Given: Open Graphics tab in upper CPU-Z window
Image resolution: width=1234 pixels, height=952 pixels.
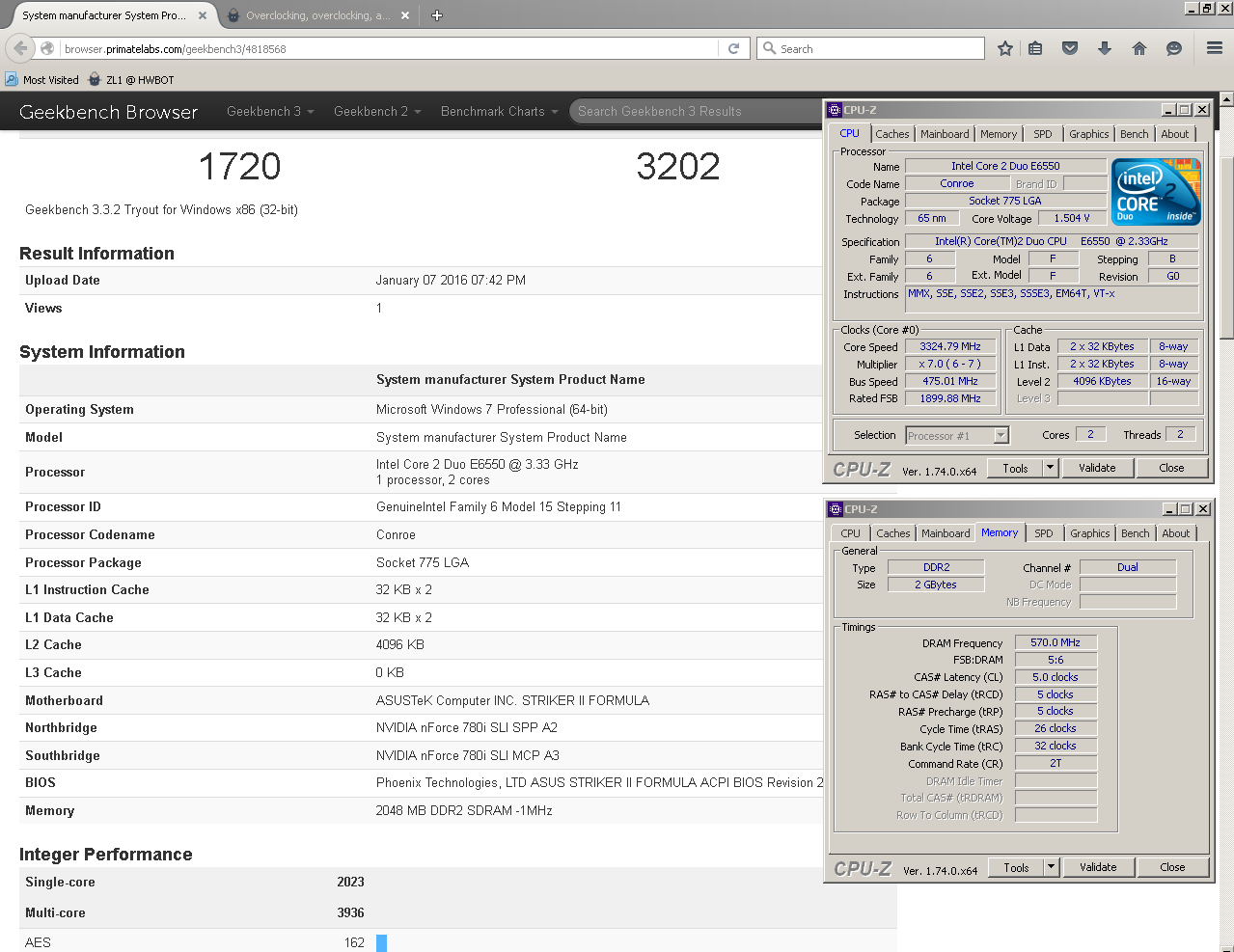Looking at the screenshot, I should point(1089,134).
